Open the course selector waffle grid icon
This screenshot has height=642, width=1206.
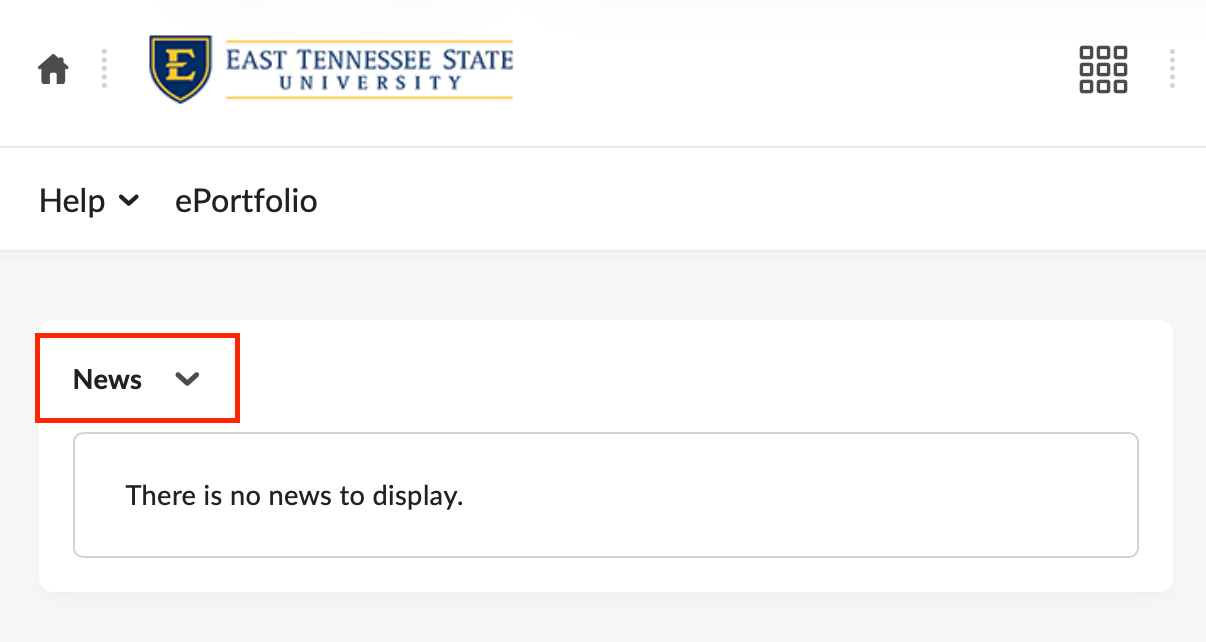point(1103,69)
